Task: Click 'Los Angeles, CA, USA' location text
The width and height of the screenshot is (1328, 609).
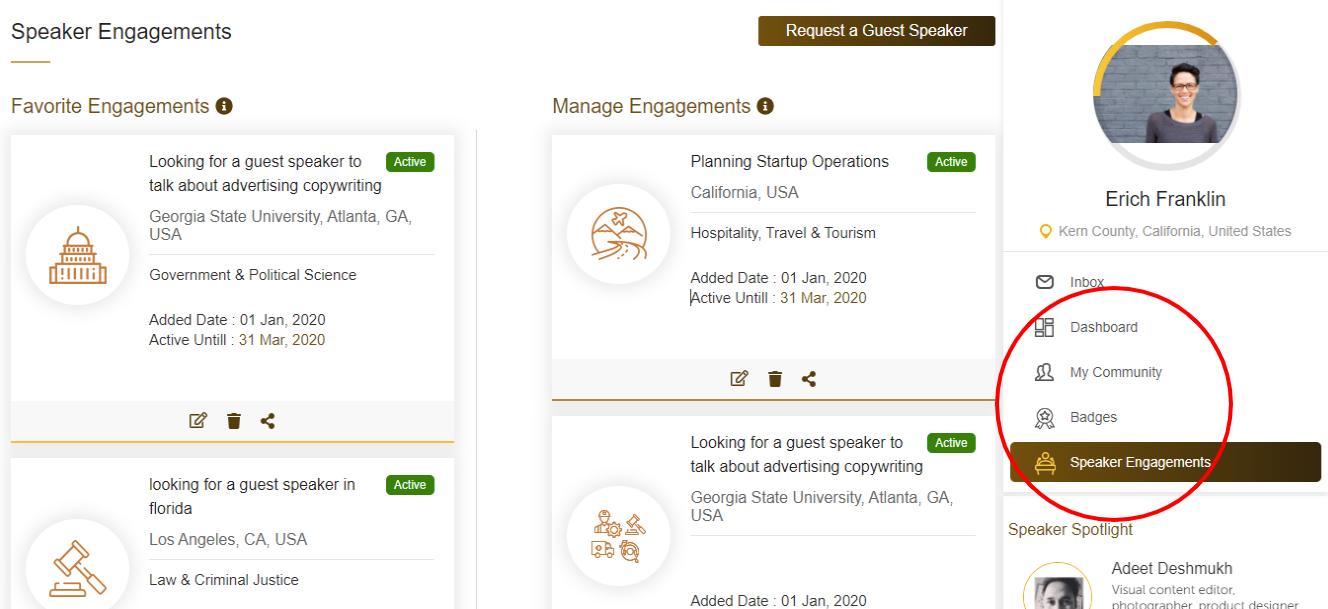Action: (228, 539)
